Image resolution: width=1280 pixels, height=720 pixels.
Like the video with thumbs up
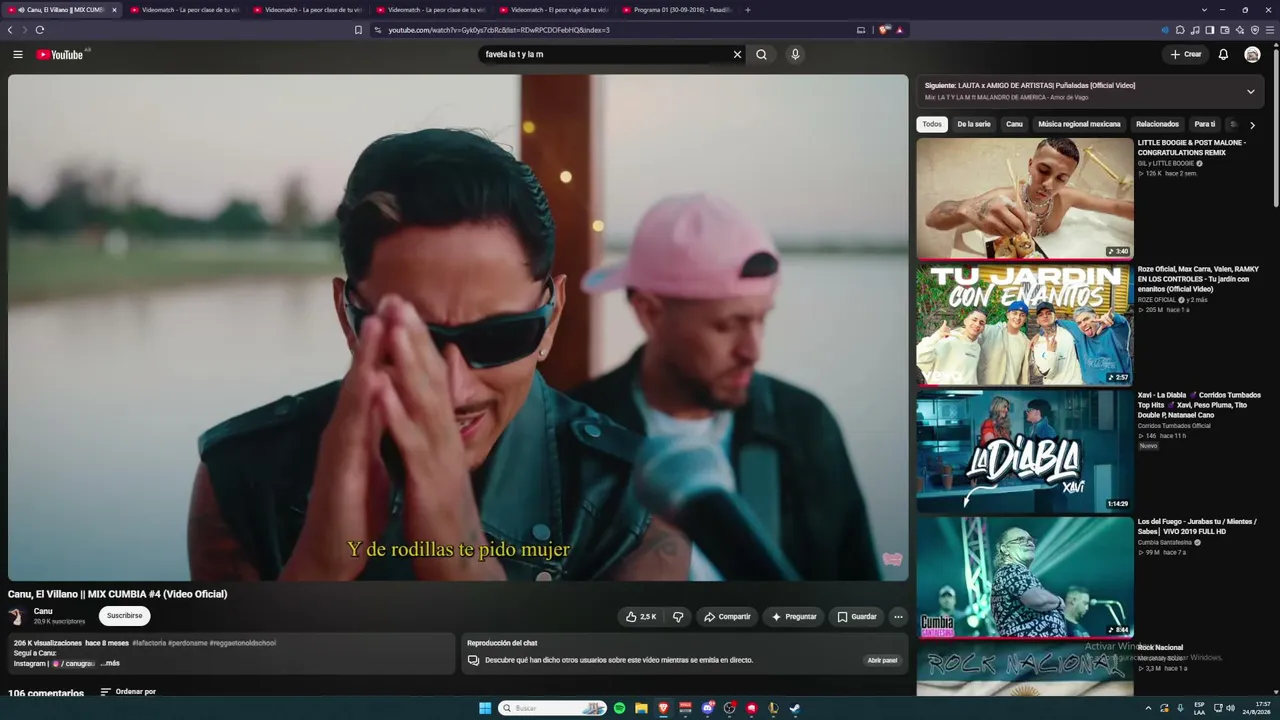coord(641,617)
